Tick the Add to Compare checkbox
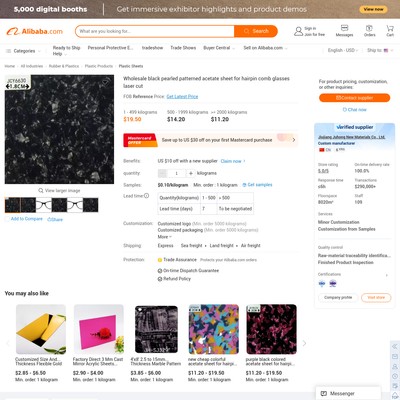The width and height of the screenshot is (400, 400). point(7,219)
